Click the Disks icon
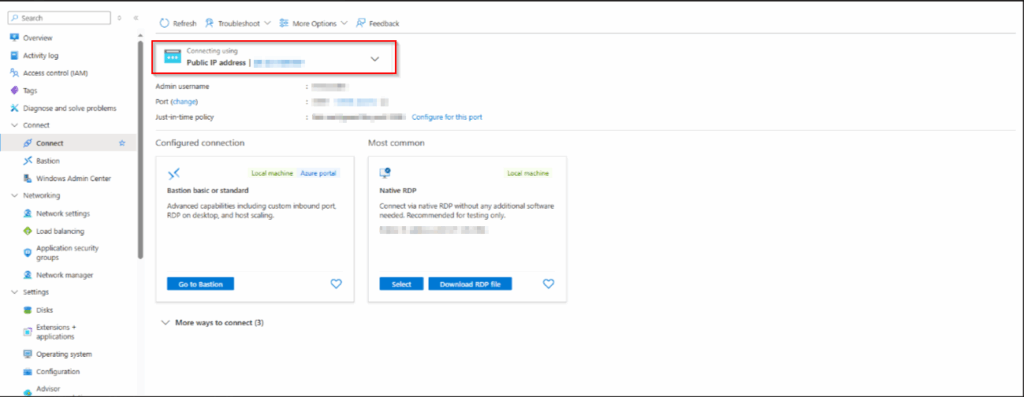1024x397 pixels. point(27,310)
